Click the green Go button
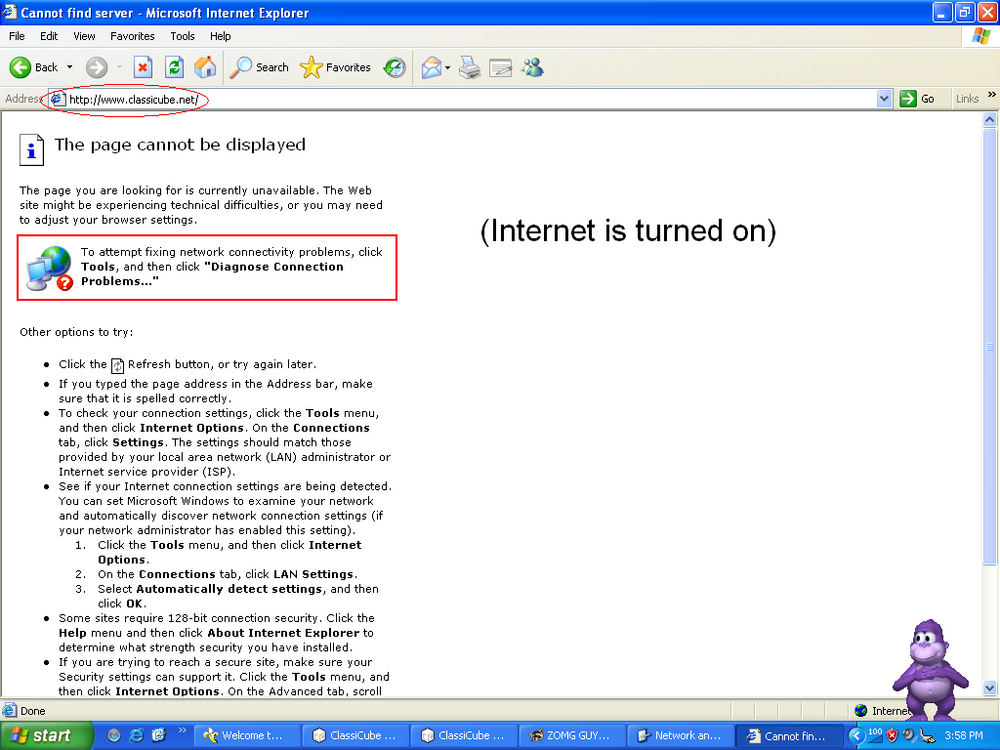The height and width of the screenshot is (750, 1000). pyautogui.click(x=917, y=99)
